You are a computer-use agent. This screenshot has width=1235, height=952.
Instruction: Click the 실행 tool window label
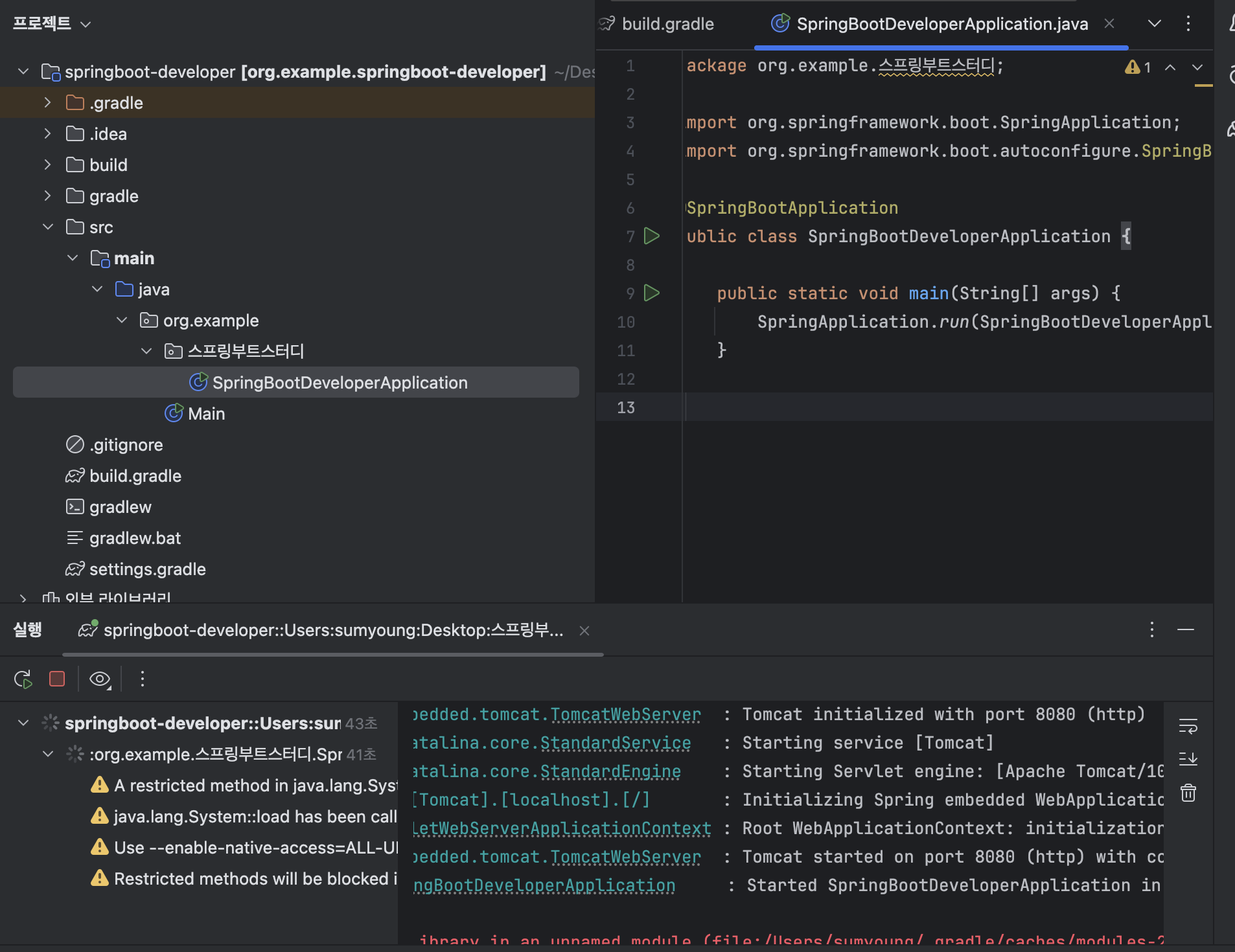[28, 629]
